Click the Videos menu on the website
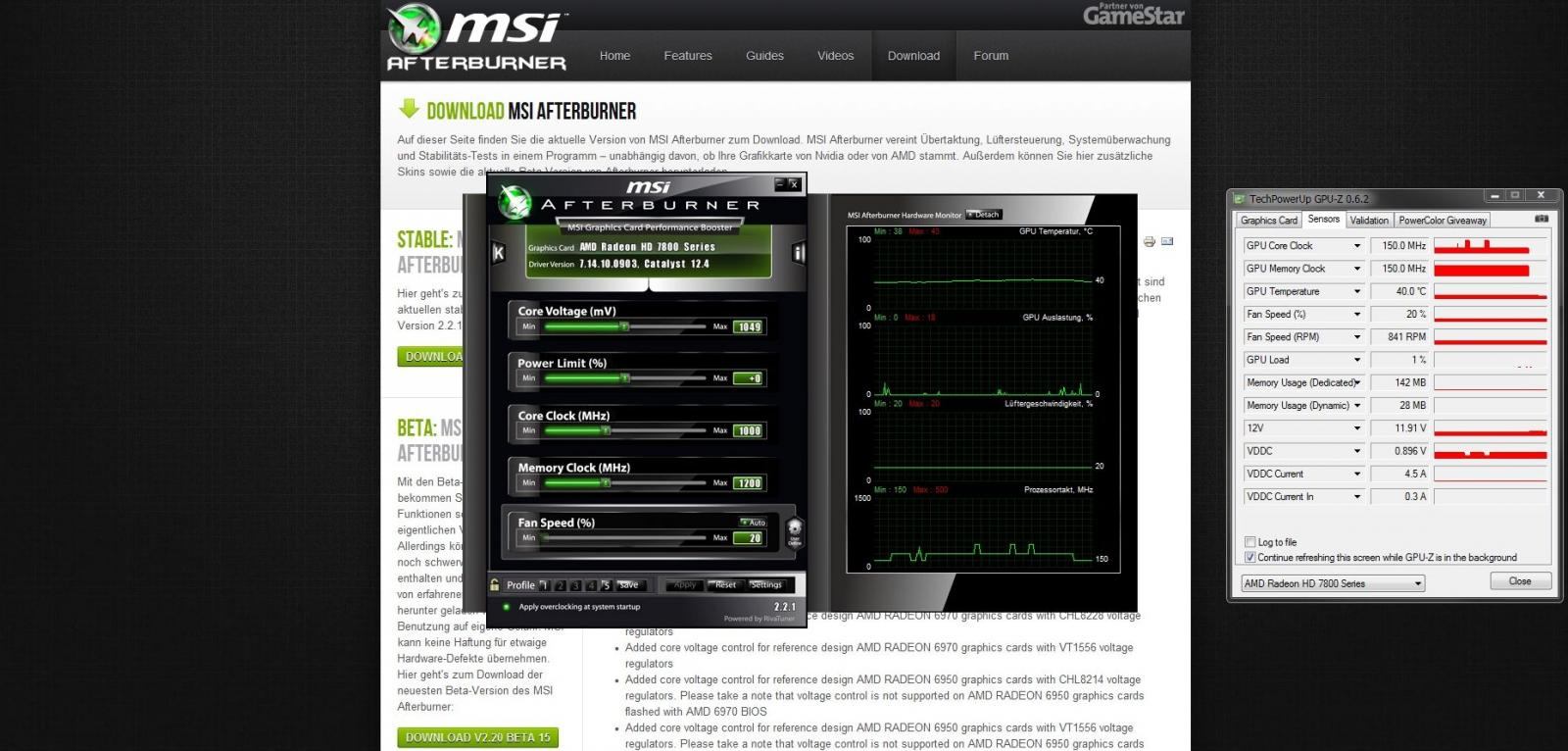1568x751 pixels. 836,56
